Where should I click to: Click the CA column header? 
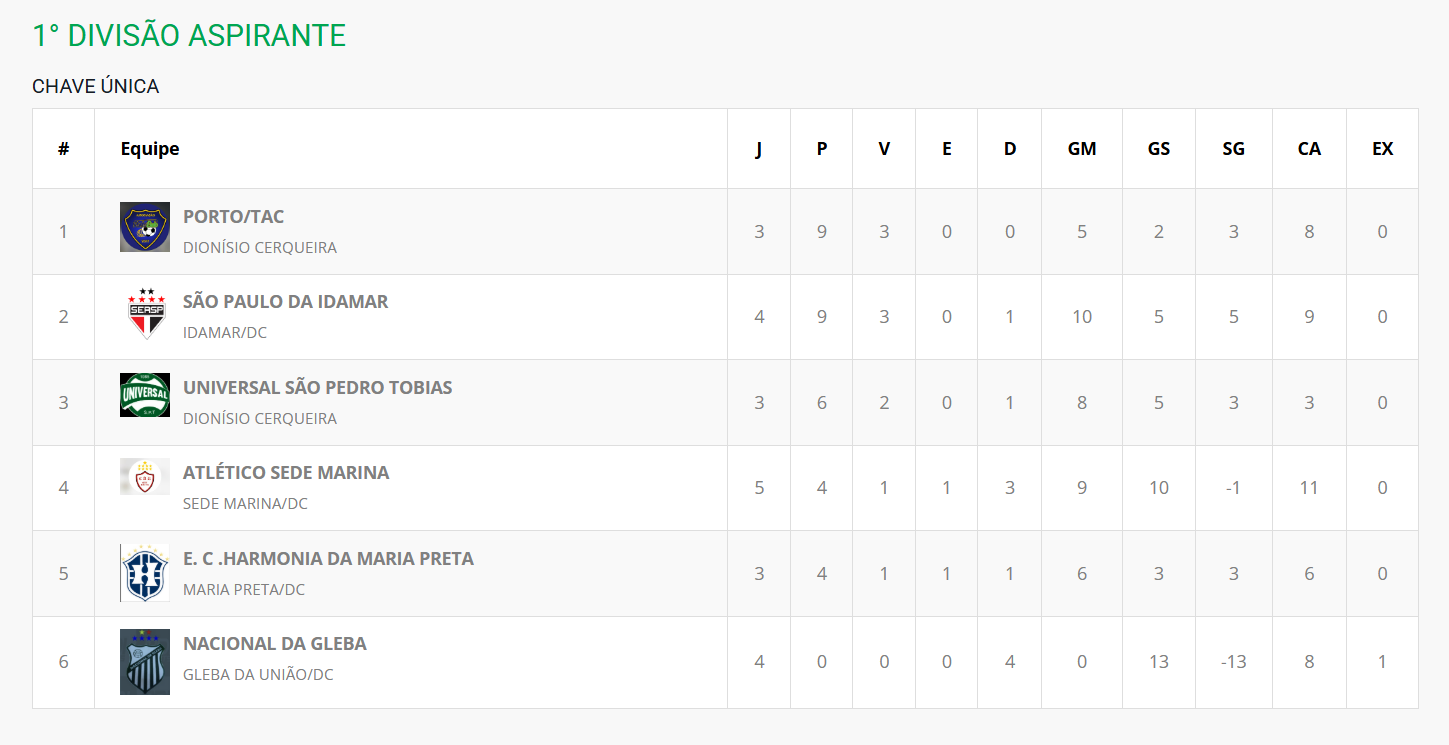[1309, 149]
